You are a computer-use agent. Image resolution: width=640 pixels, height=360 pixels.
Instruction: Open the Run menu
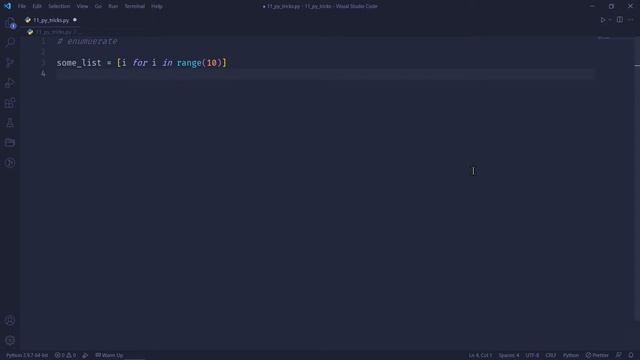point(113,6)
